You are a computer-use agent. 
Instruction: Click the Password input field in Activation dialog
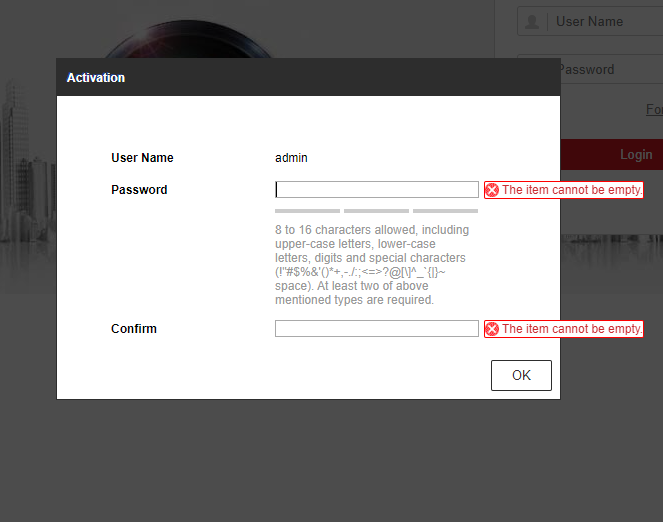click(376, 189)
